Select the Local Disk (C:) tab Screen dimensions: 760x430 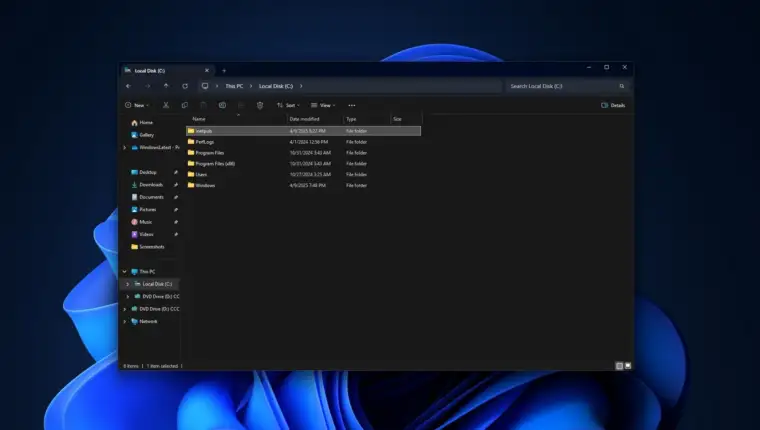(x=167, y=70)
